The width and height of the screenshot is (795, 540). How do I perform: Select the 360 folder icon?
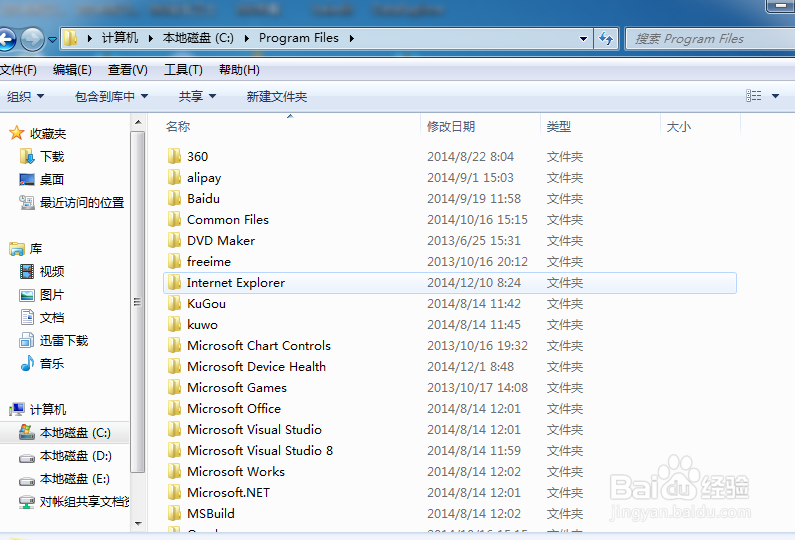174,156
